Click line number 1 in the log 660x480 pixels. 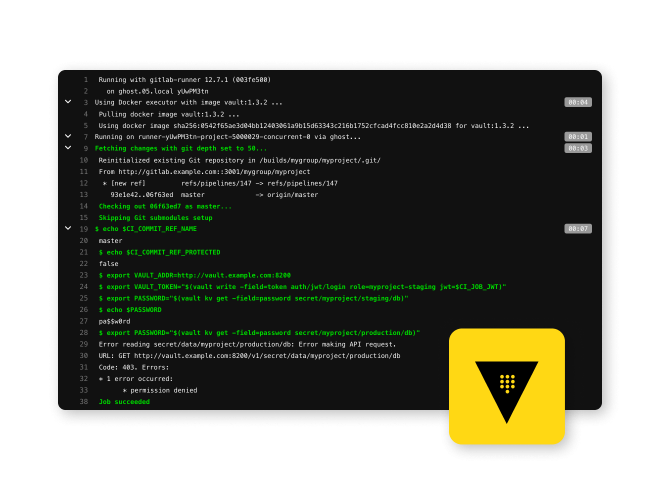click(86, 79)
